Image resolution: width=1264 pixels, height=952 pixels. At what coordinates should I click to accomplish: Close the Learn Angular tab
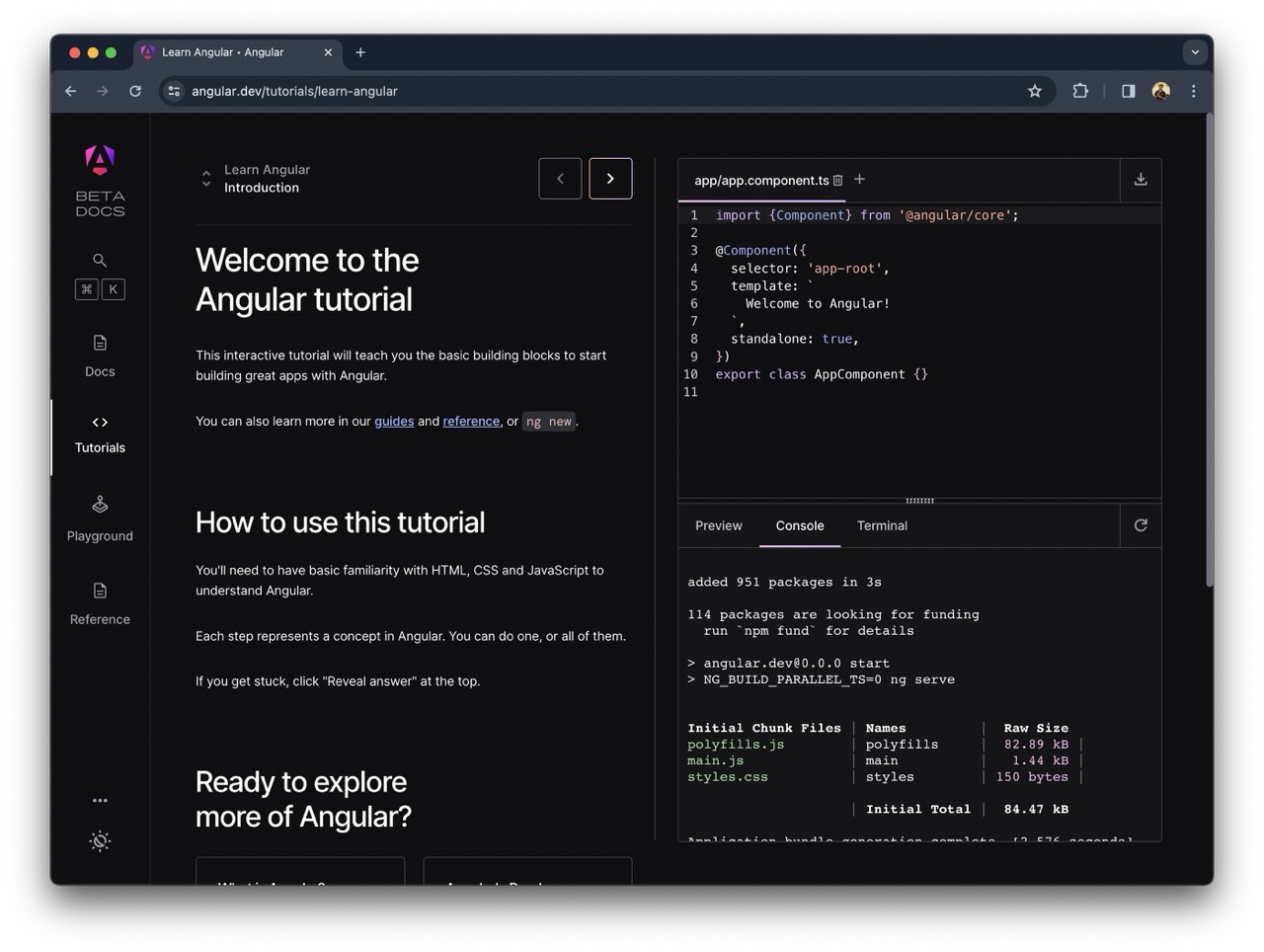(328, 52)
